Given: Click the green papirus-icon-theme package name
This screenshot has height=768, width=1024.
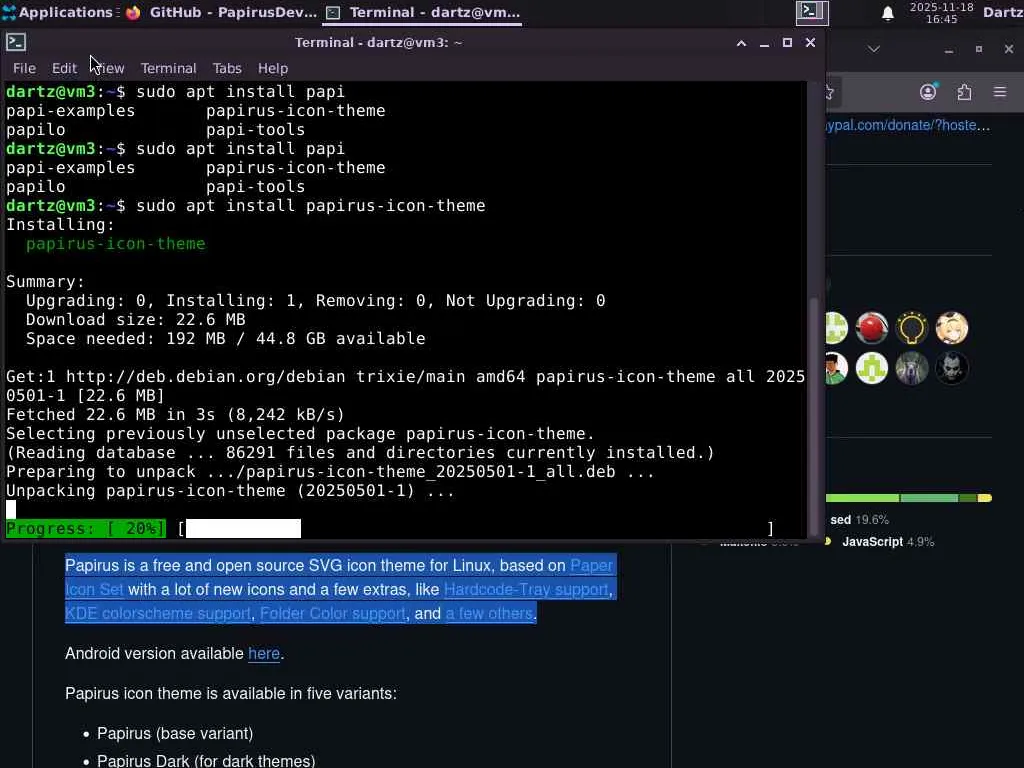Looking at the screenshot, I should 116,244.
